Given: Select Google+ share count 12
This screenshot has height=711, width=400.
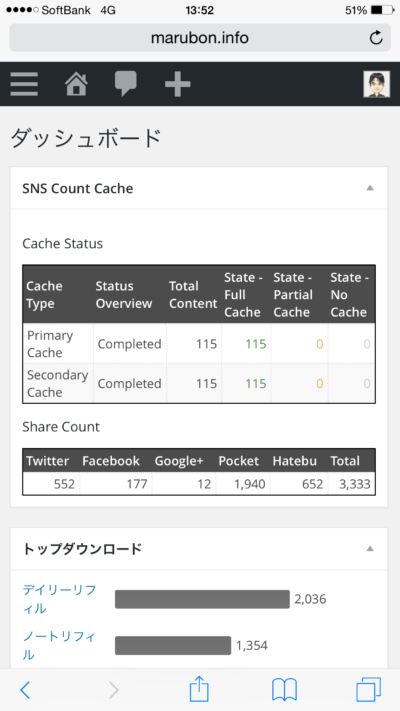Looking at the screenshot, I should click(205, 484).
